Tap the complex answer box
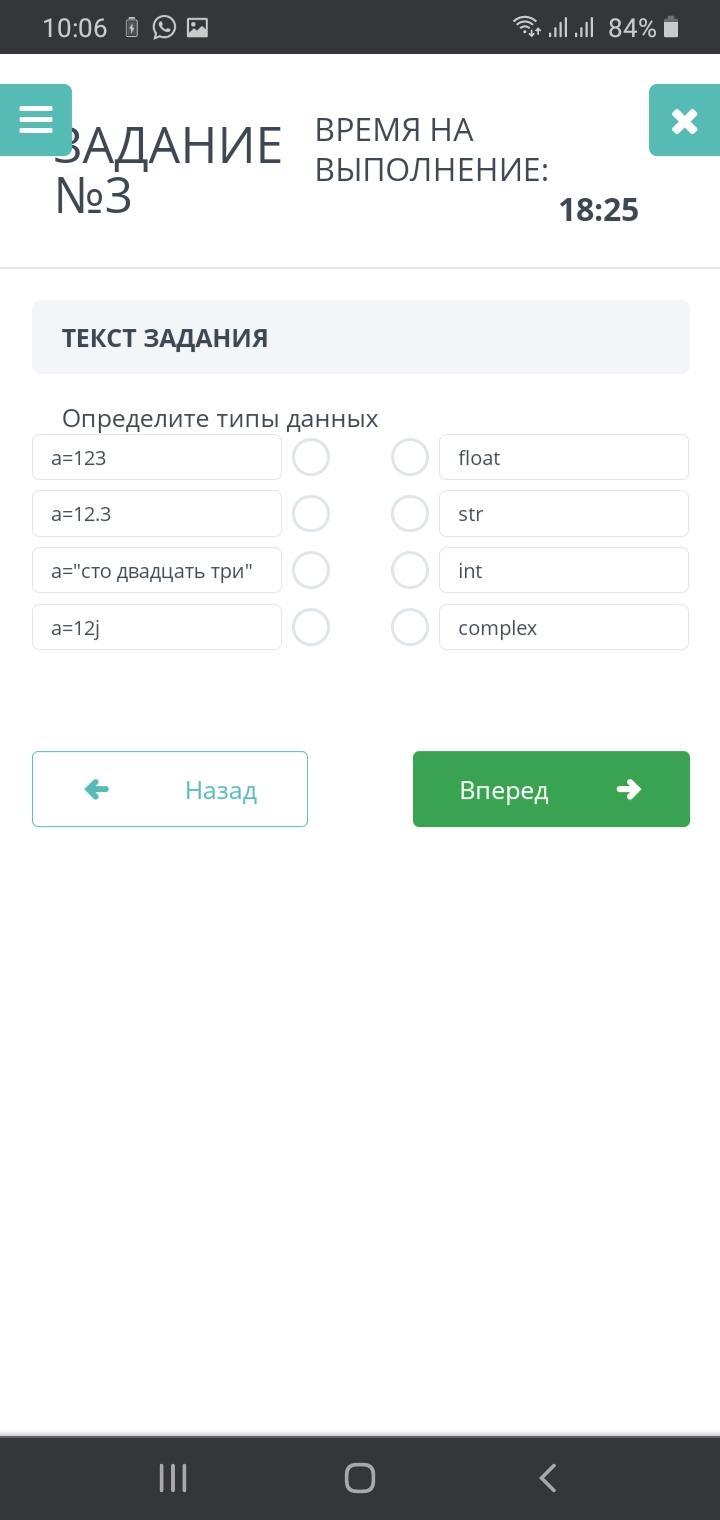The width and height of the screenshot is (720, 1520). (x=563, y=627)
